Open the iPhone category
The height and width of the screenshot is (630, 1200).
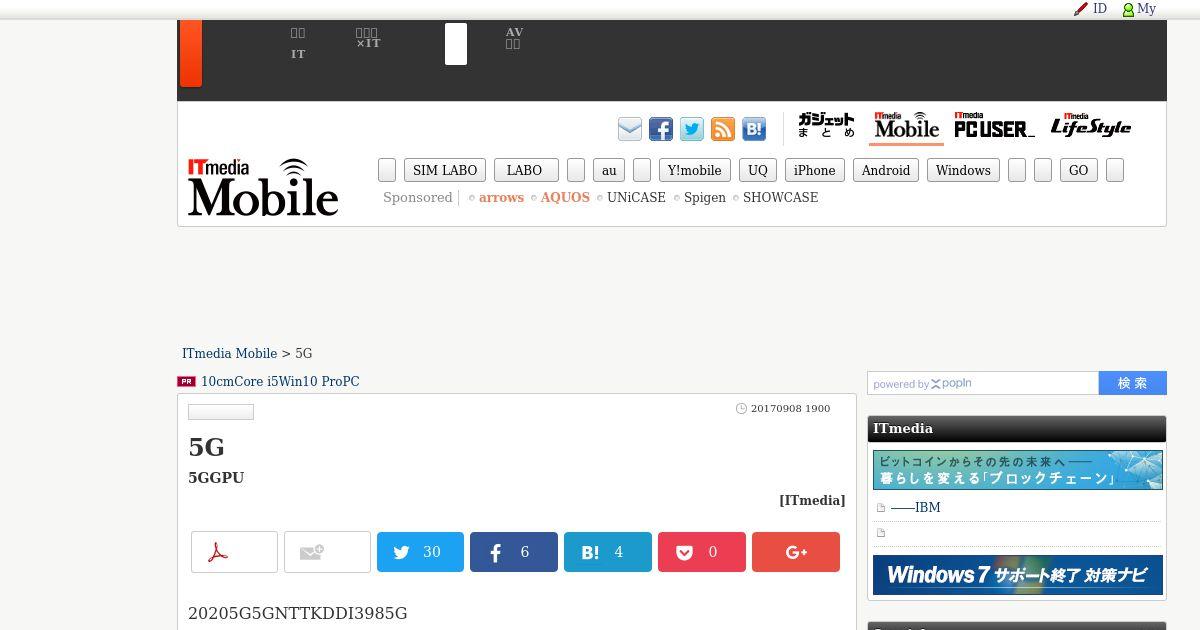(815, 170)
